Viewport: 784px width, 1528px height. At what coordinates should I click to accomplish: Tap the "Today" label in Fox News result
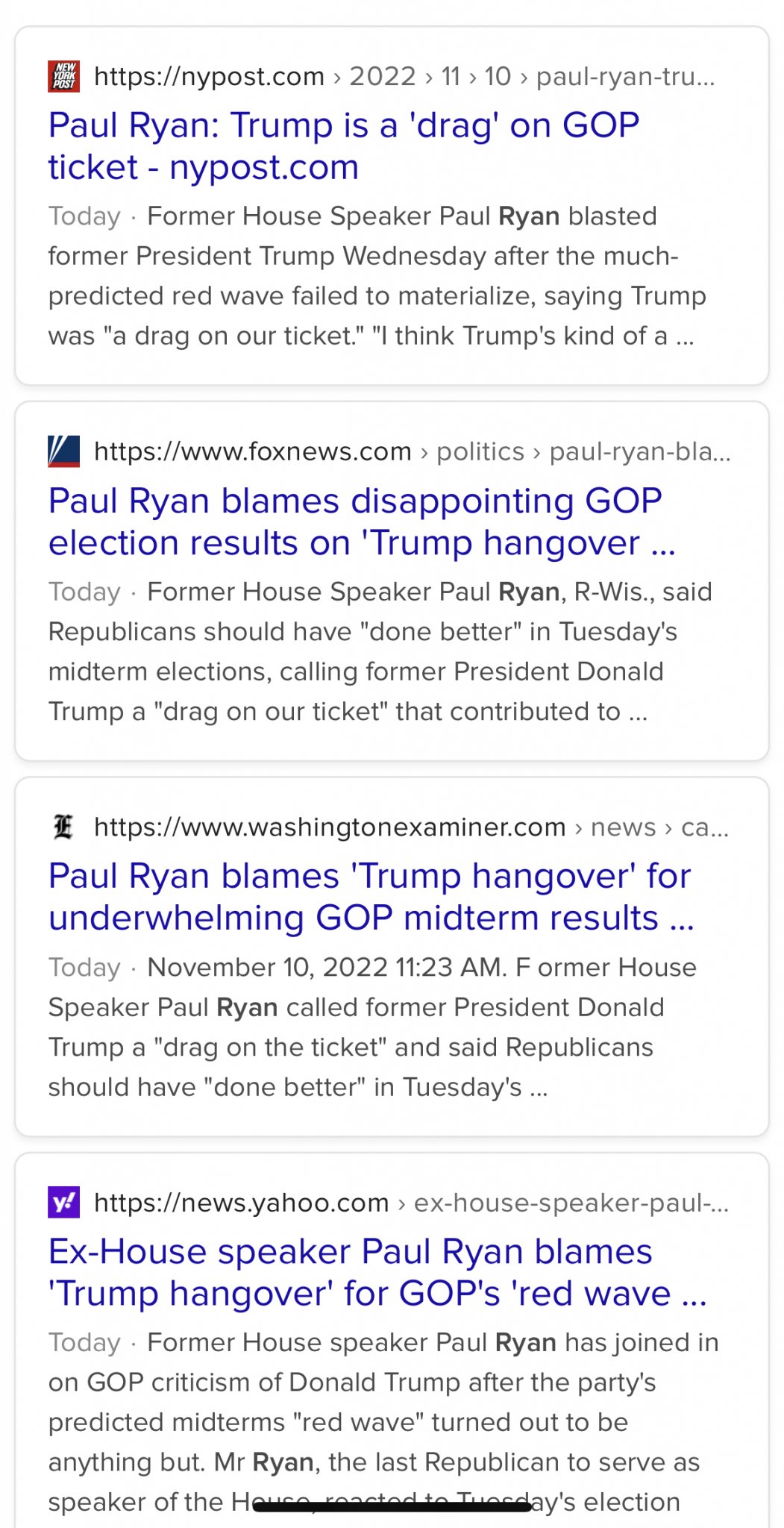(x=84, y=592)
